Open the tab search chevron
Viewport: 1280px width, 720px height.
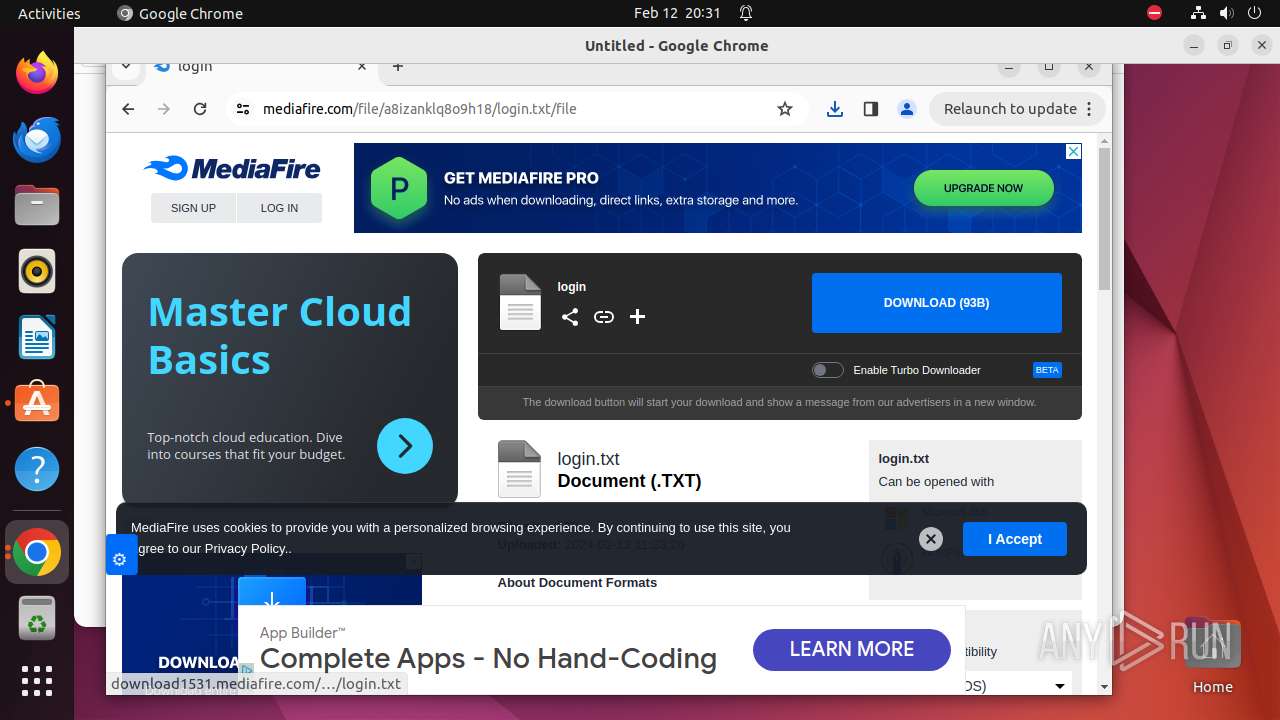point(125,67)
